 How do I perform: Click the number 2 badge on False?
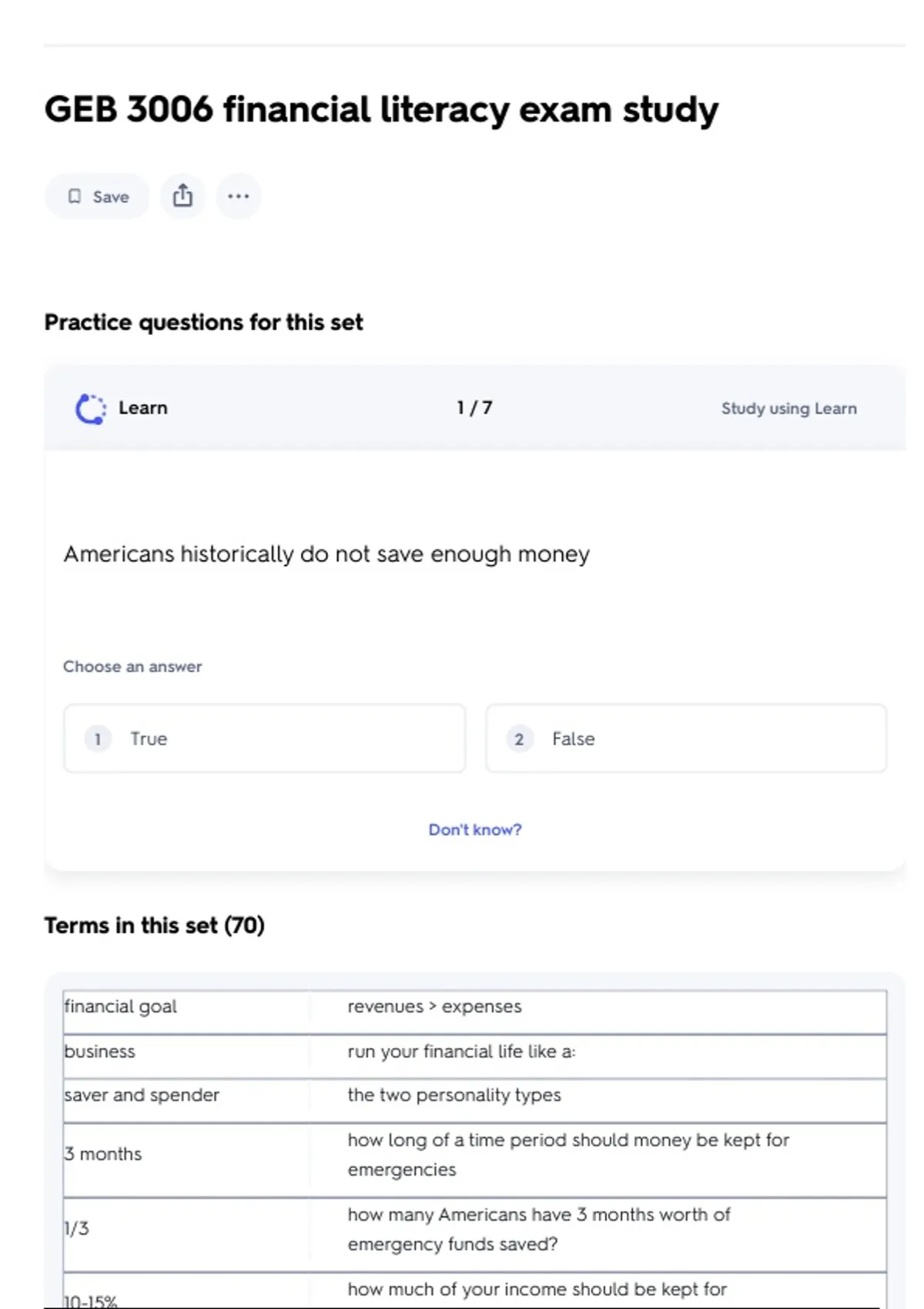click(519, 739)
